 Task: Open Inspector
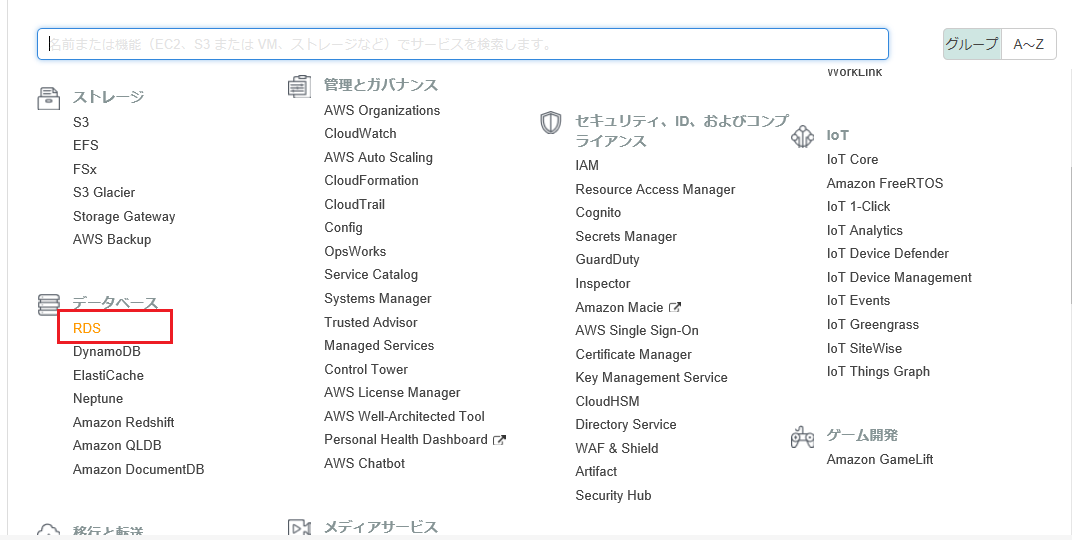point(602,284)
